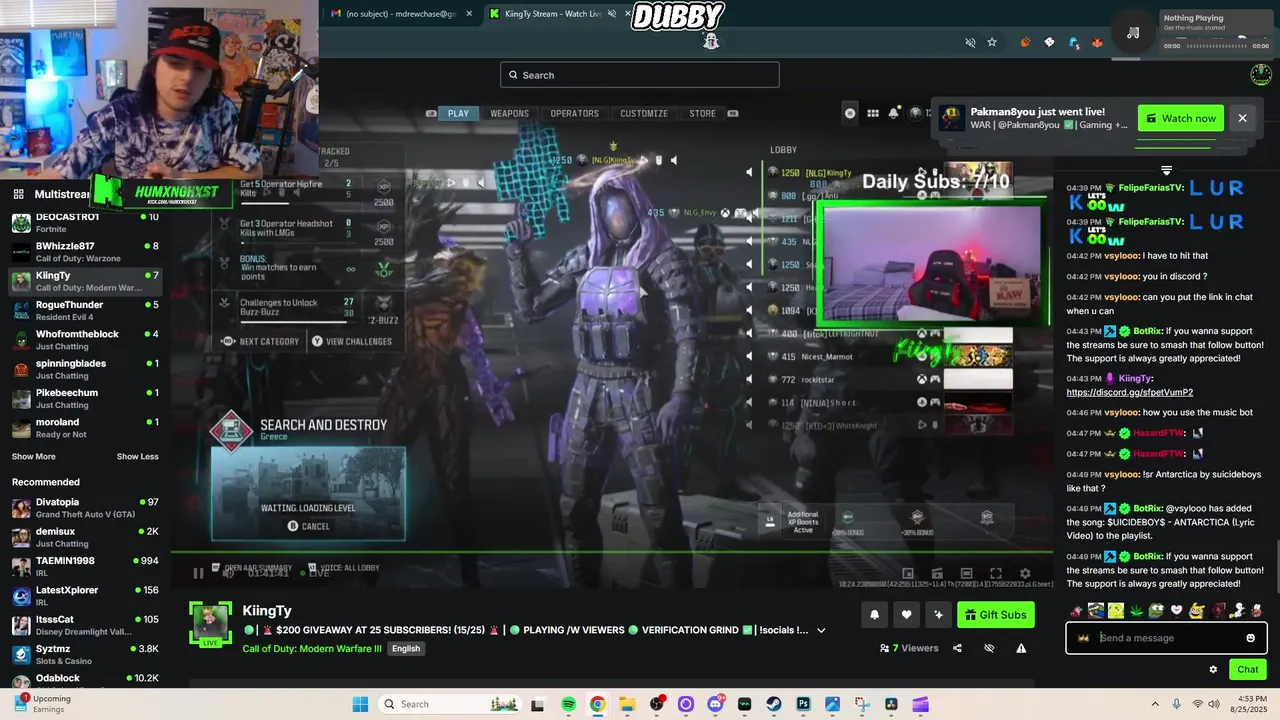The image size is (1280, 720).
Task: Open Steam from the taskbar
Action: 773,704
